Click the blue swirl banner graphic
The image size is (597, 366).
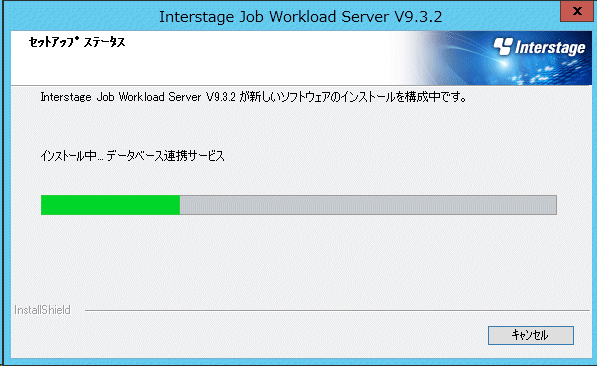[x=495, y=58]
